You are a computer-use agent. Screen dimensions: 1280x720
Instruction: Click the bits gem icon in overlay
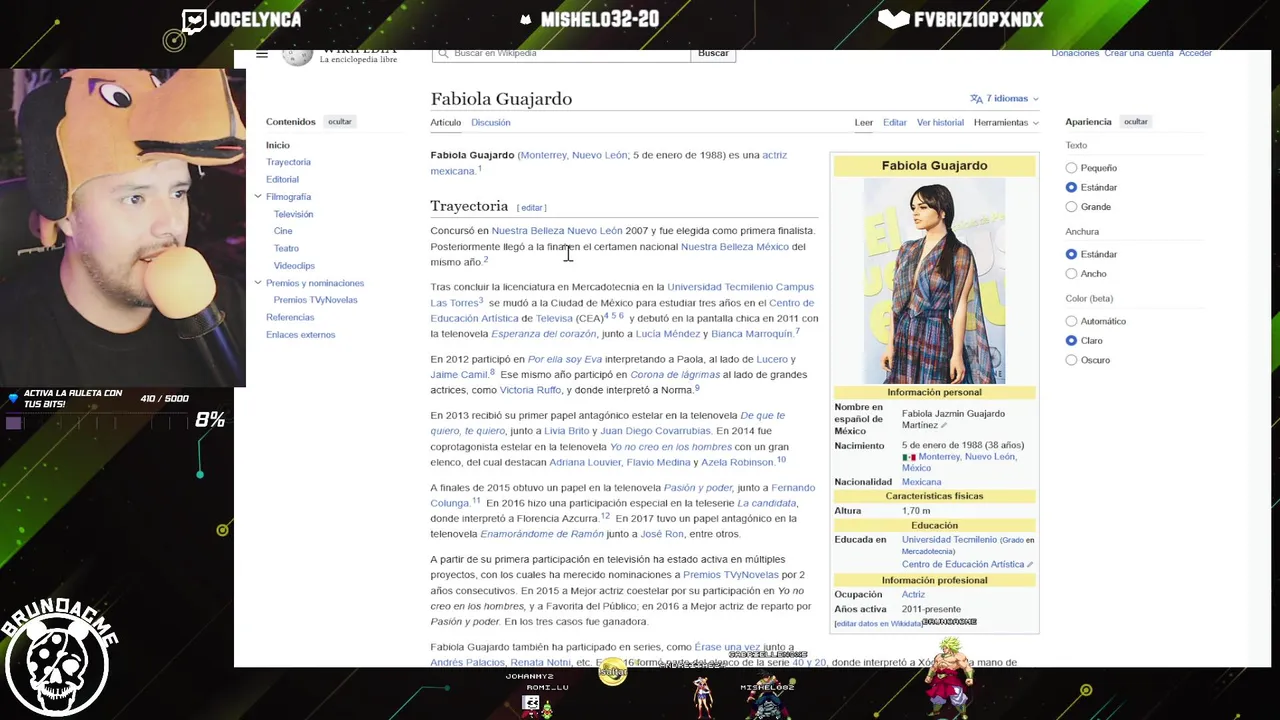coord(13,398)
